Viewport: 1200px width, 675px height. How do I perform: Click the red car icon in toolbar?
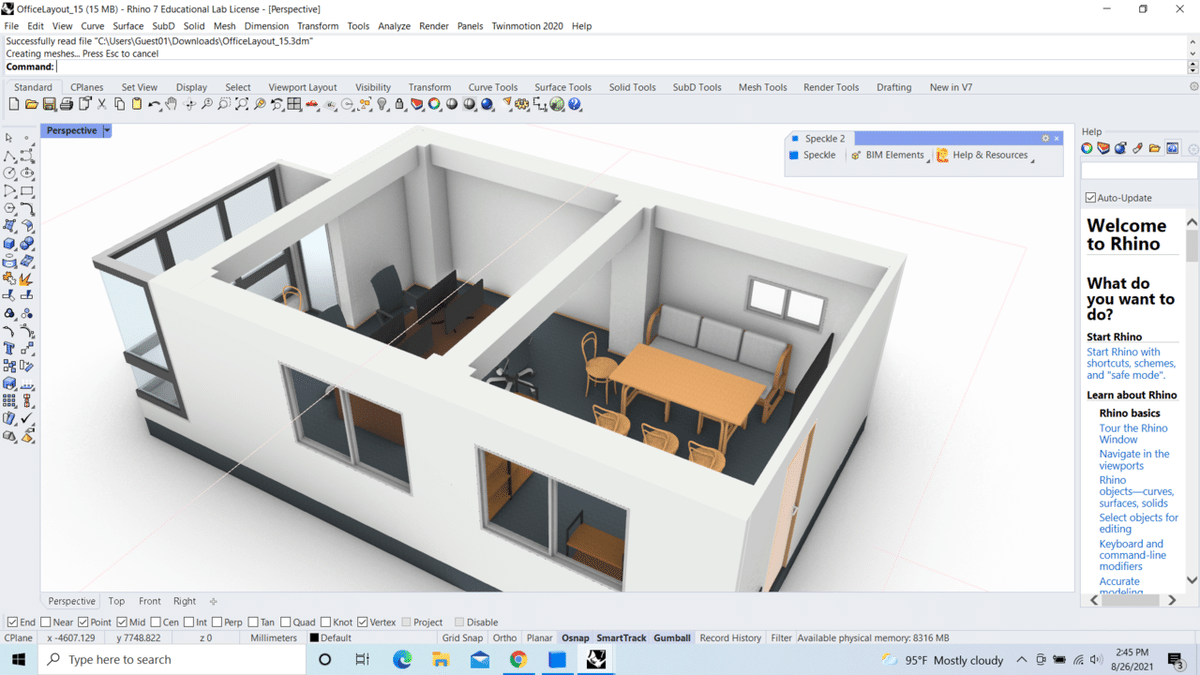[312, 104]
